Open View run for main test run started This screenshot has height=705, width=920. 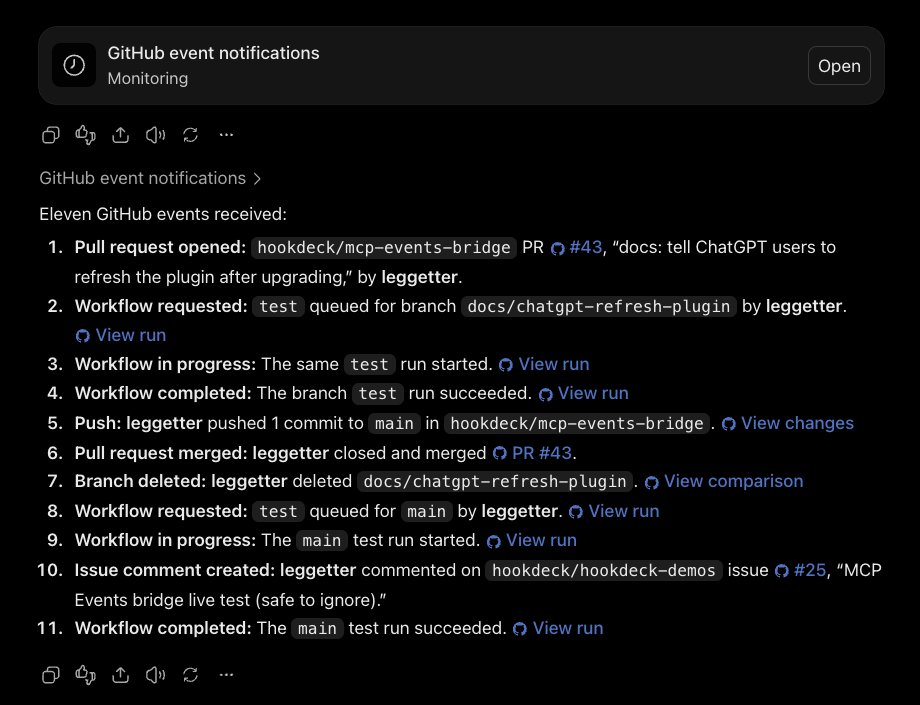532,541
